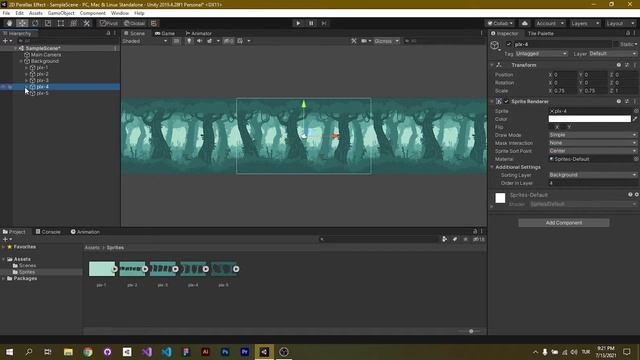The width and height of the screenshot is (640, 360).
Task: Open the Layer Default dropdown
Action: 613,54
